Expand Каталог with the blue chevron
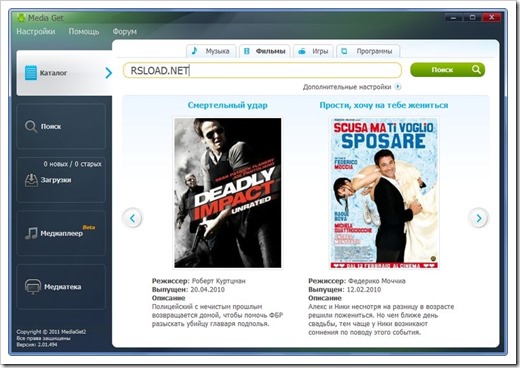The image size is (520, 368). (x=108, y=73)
